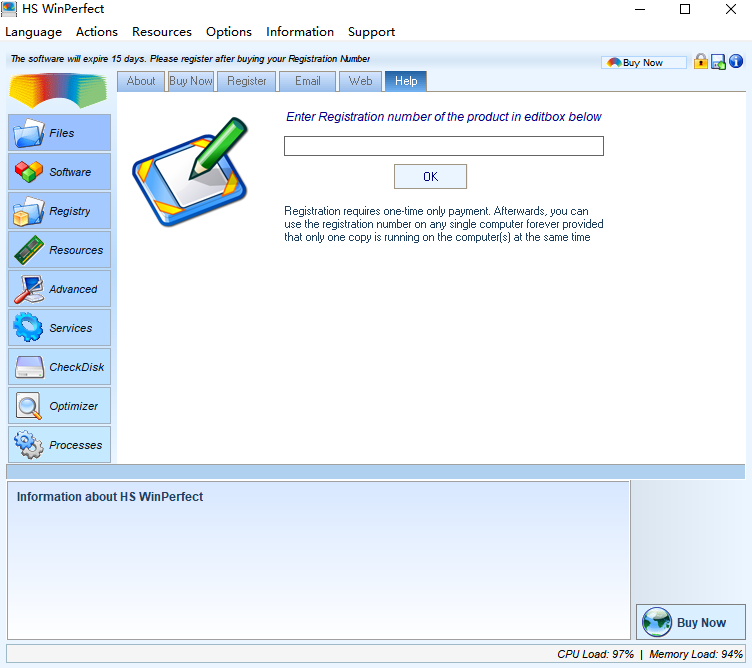Open the Registry section in sidebar
The height and width of the screenshot is (668, 752).
point(59,211)
